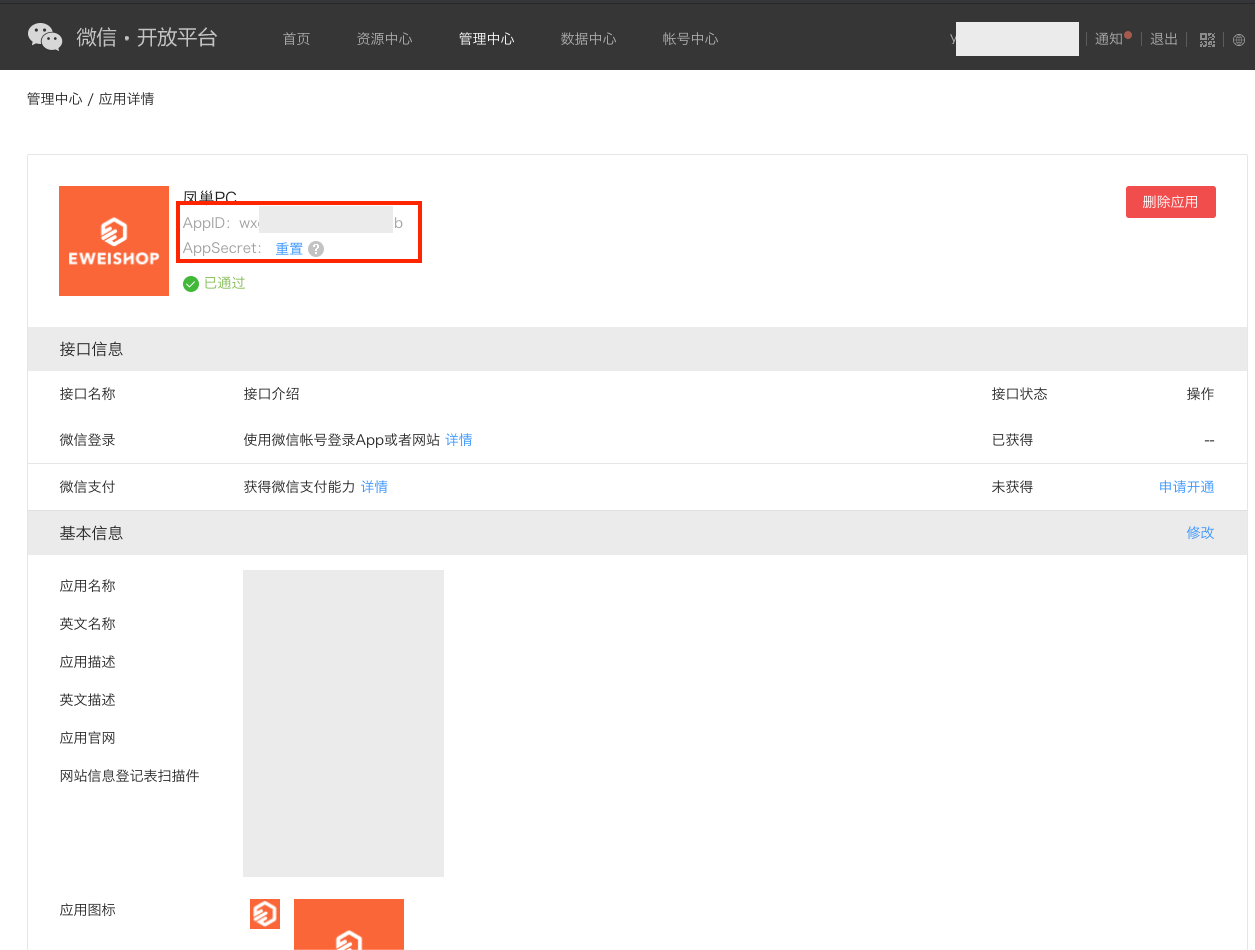Click the 操作 column header
The image size is (1255, 950).
coord(1201,394)
